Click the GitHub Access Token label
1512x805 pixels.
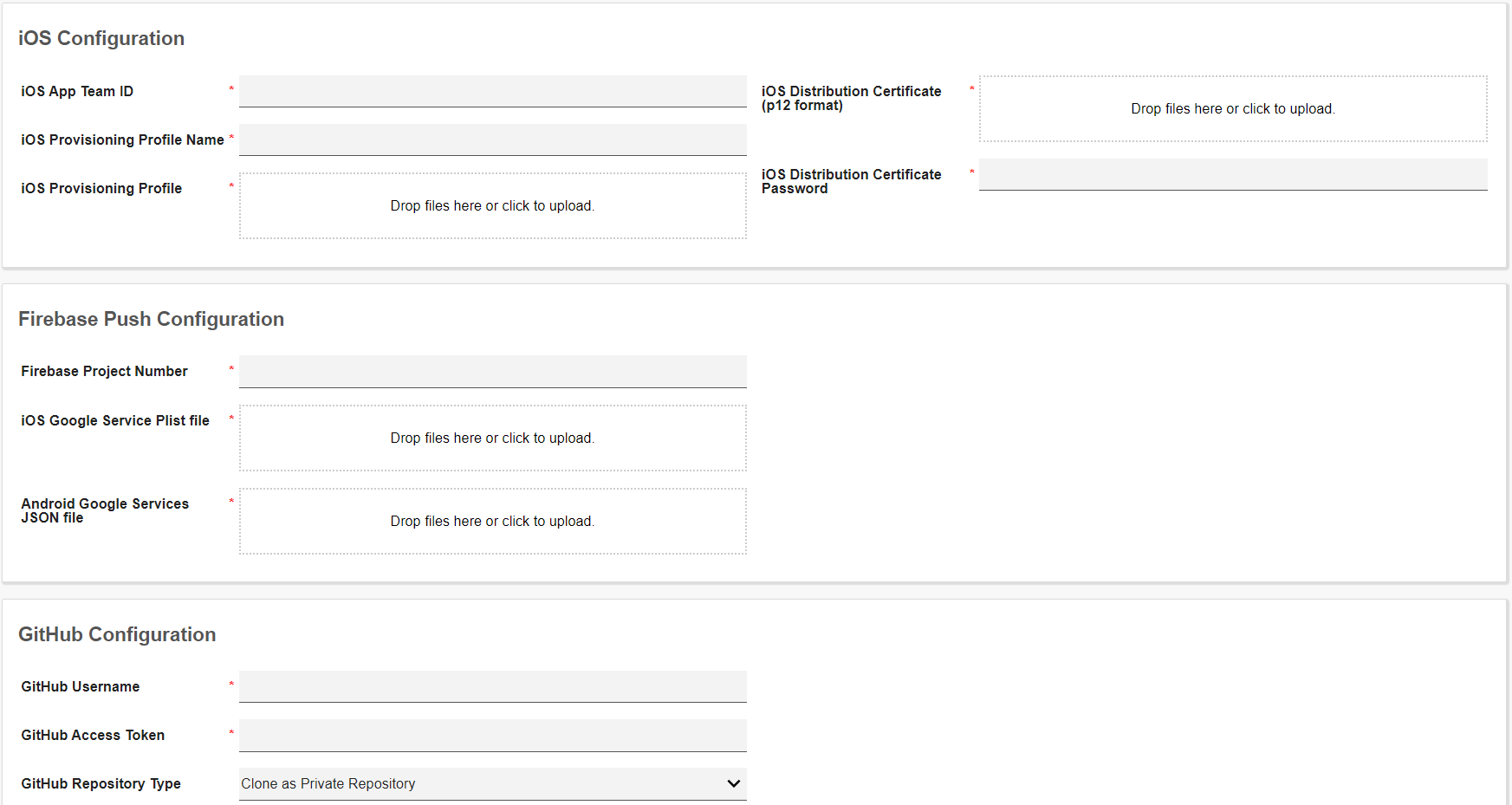click(93, 735)
